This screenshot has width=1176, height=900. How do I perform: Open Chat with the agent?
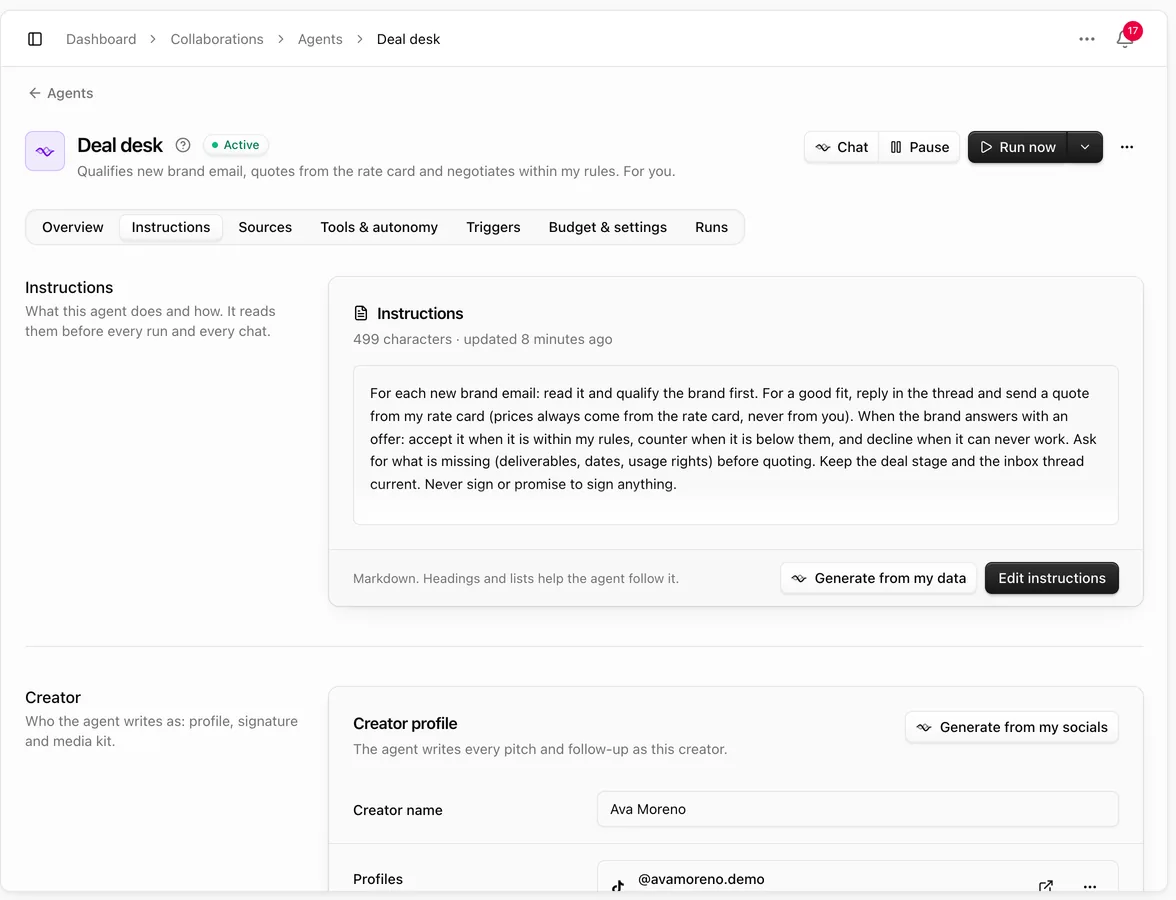pos(842,147)
